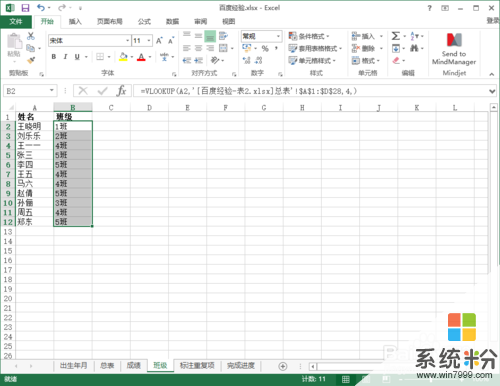Screen dimensions: 500x386
Task: Toggle Wrap Text
Action: [223, 36]
